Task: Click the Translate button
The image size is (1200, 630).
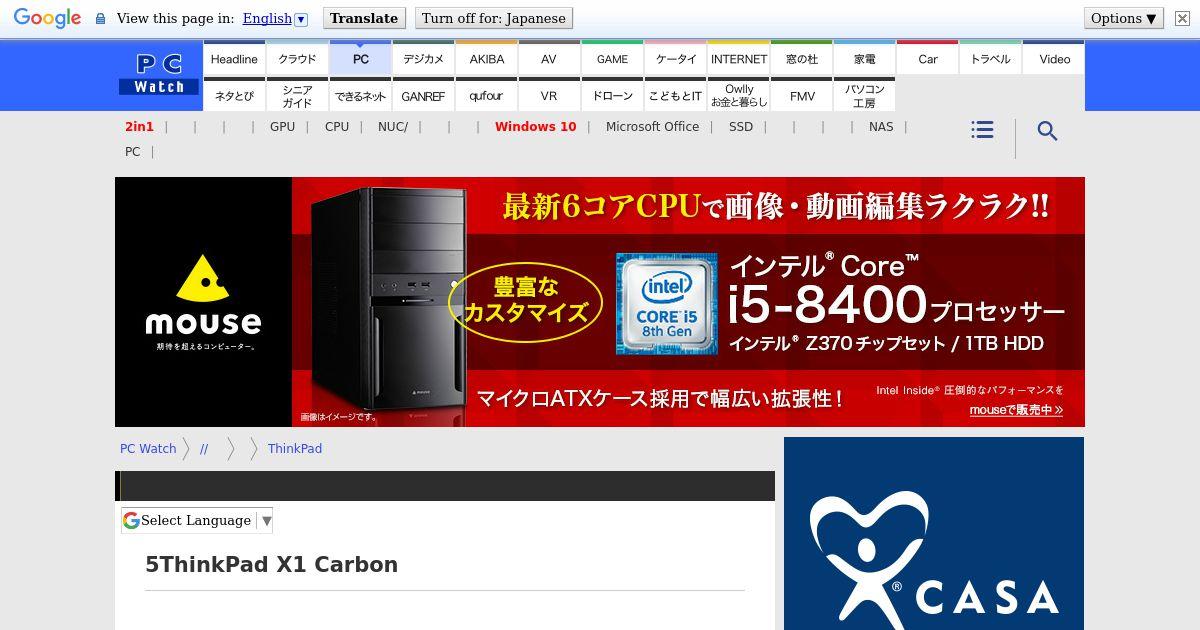Action: (x=364, y=18)
